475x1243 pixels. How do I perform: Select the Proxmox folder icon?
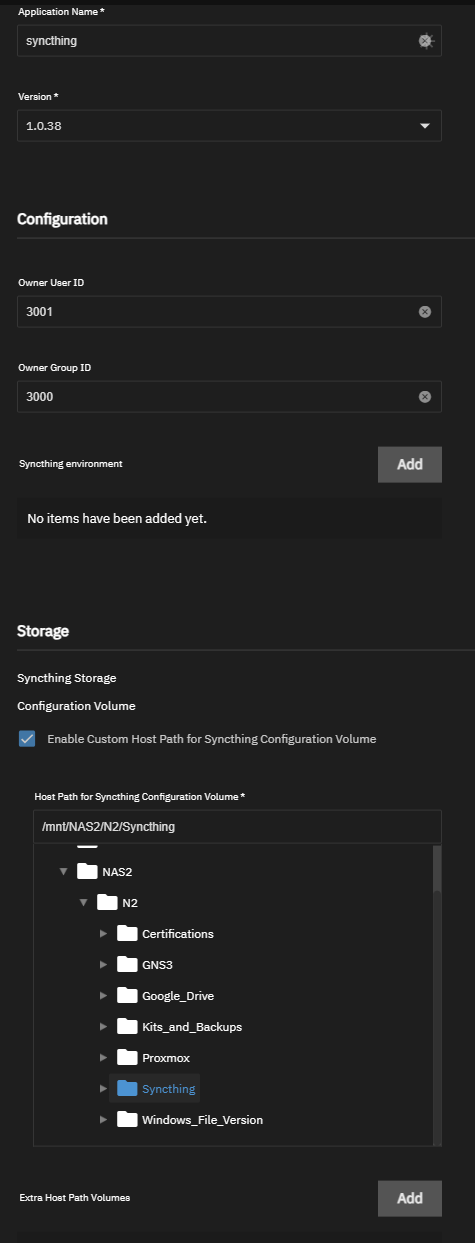click(x=126, y=1058)
